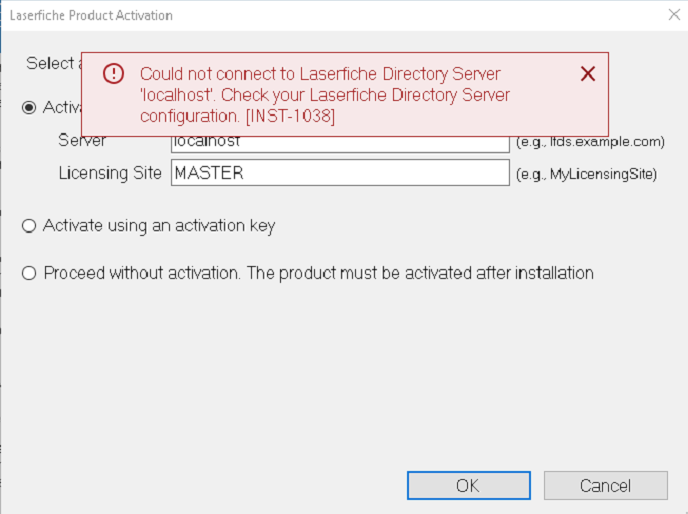This screenshot has height=514, width=688.
Task: Click the error exclamation icon in banner
Action: [113, 73]
